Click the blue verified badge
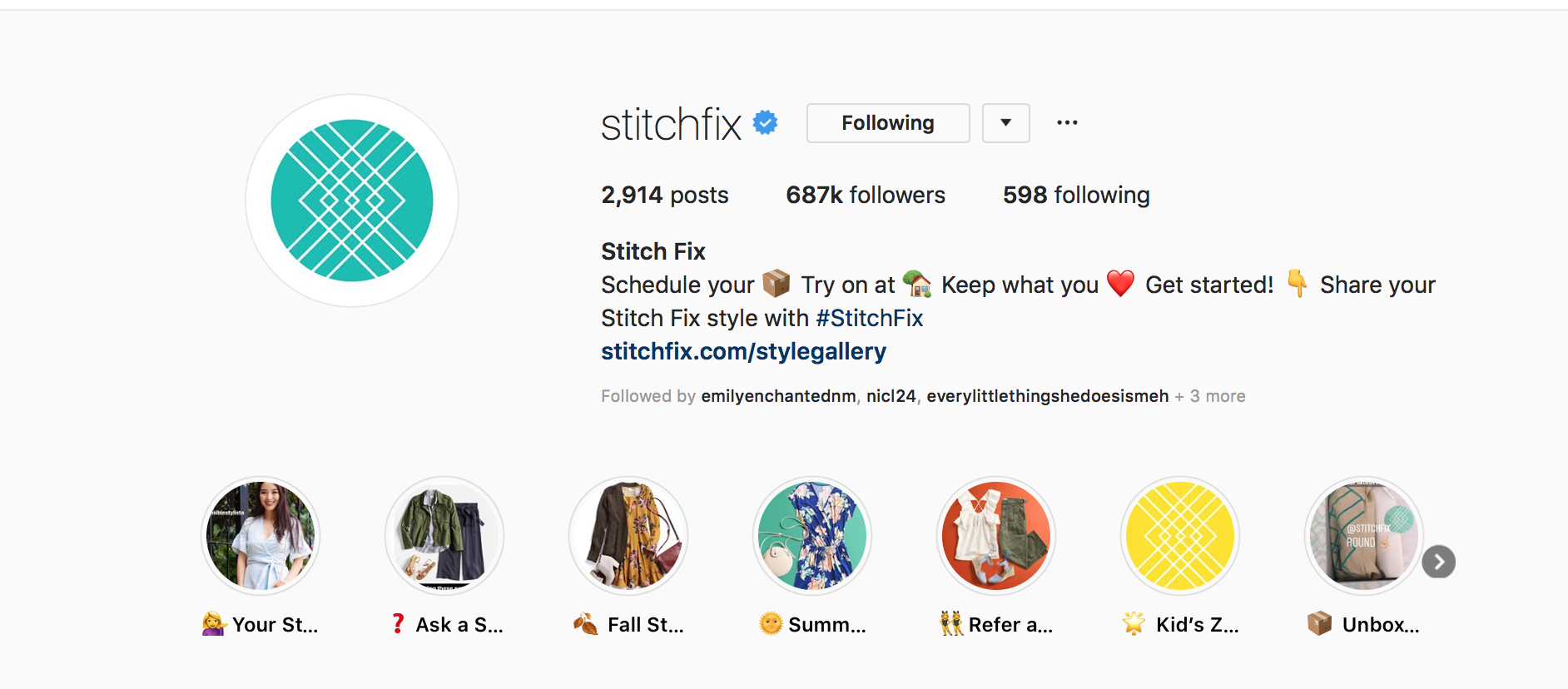 765,123
